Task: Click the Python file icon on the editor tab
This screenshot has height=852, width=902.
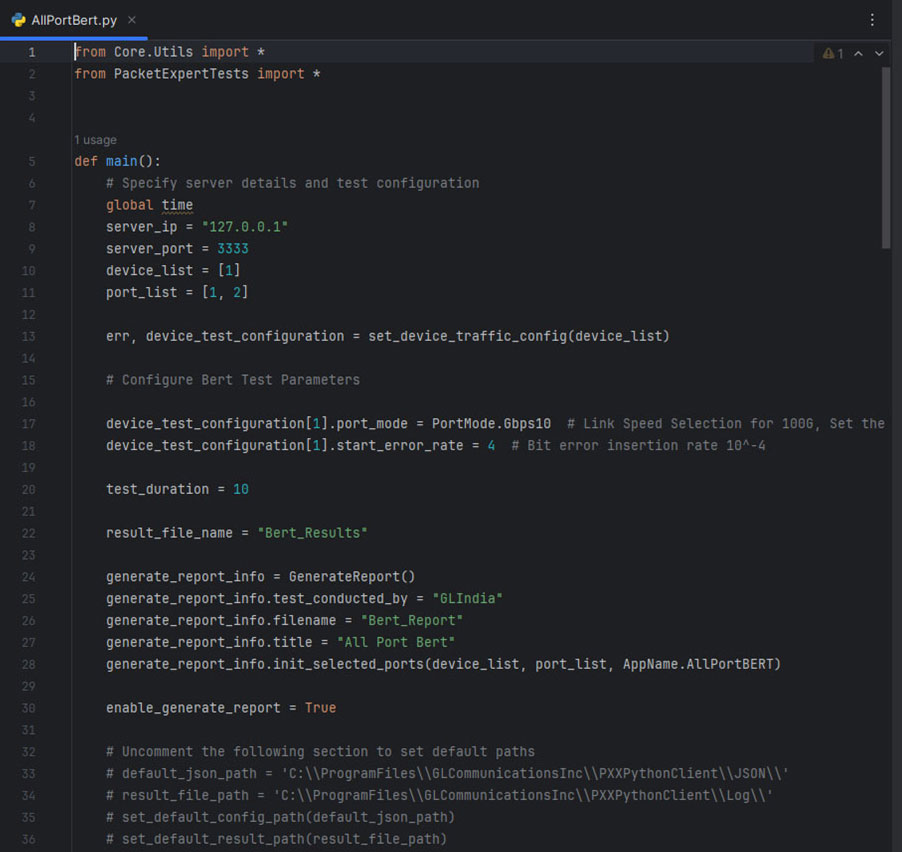Action: (x=16, y=19)
